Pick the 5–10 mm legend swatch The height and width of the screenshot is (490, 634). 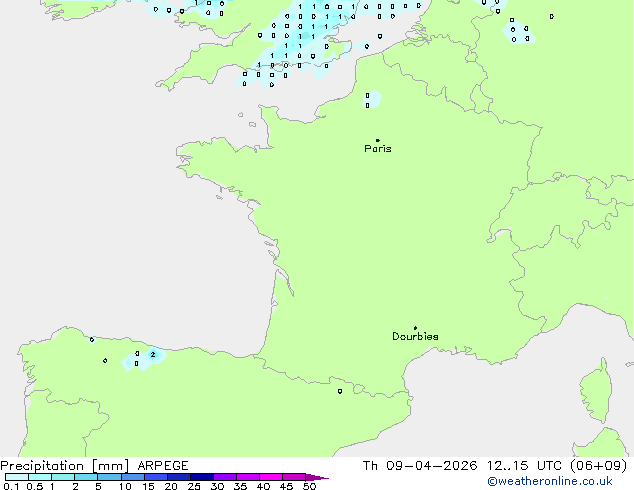pyautogui.click(x=109, y=477)
